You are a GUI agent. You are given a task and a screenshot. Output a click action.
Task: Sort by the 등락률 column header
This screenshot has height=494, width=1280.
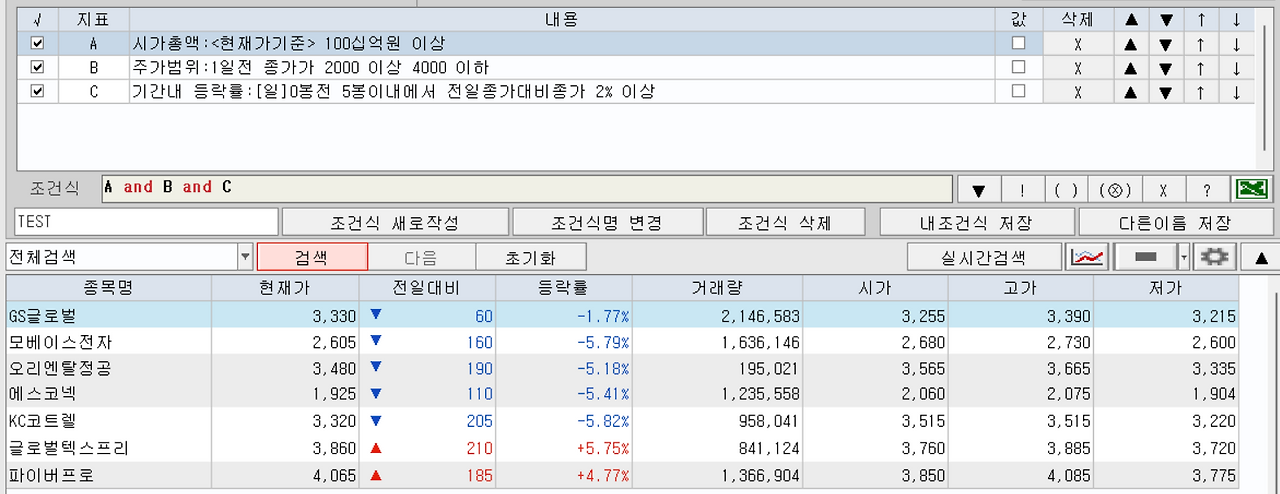click(x=565, y=288)
